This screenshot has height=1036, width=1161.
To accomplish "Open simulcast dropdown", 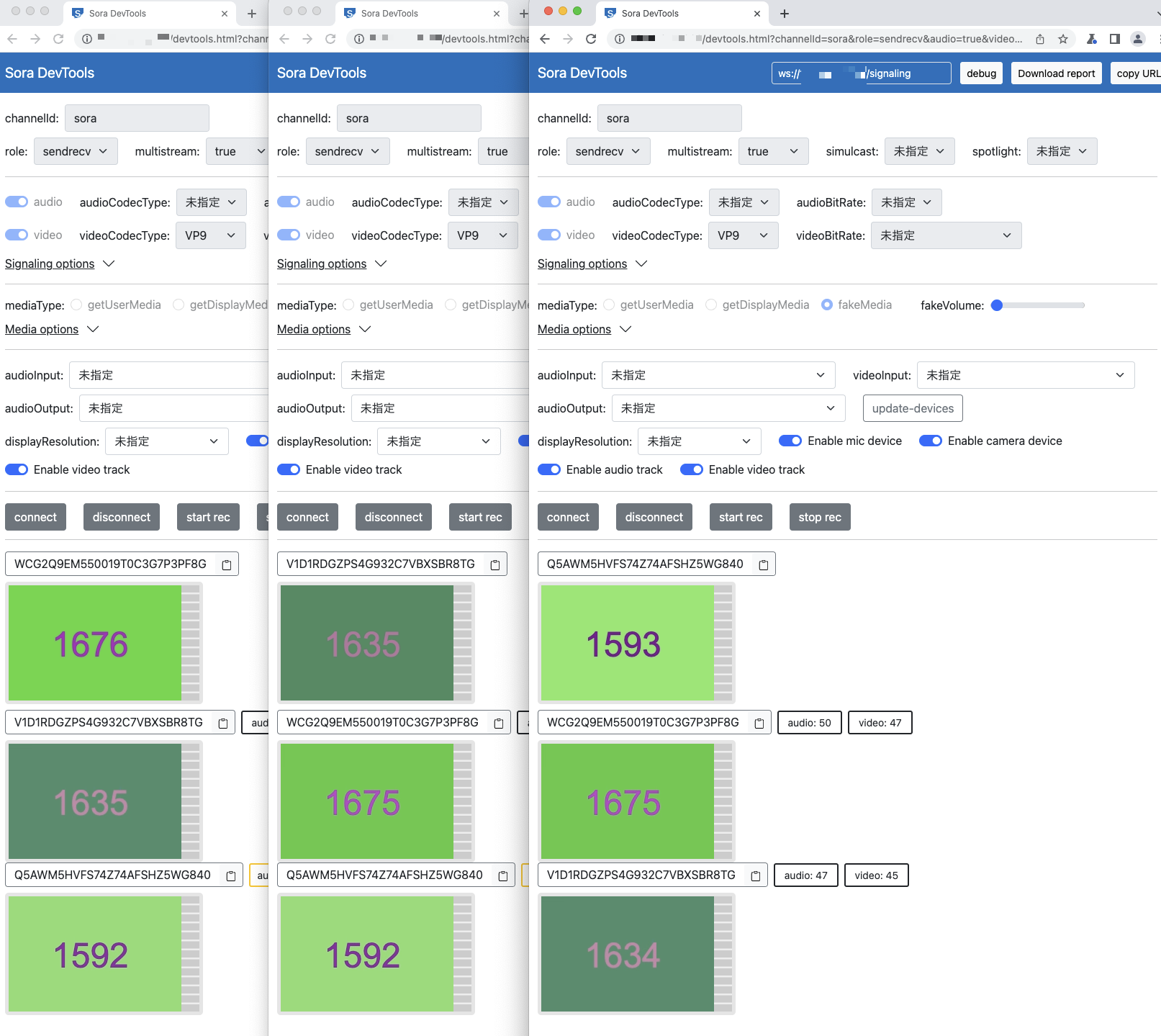I will (x=919, y=151).
